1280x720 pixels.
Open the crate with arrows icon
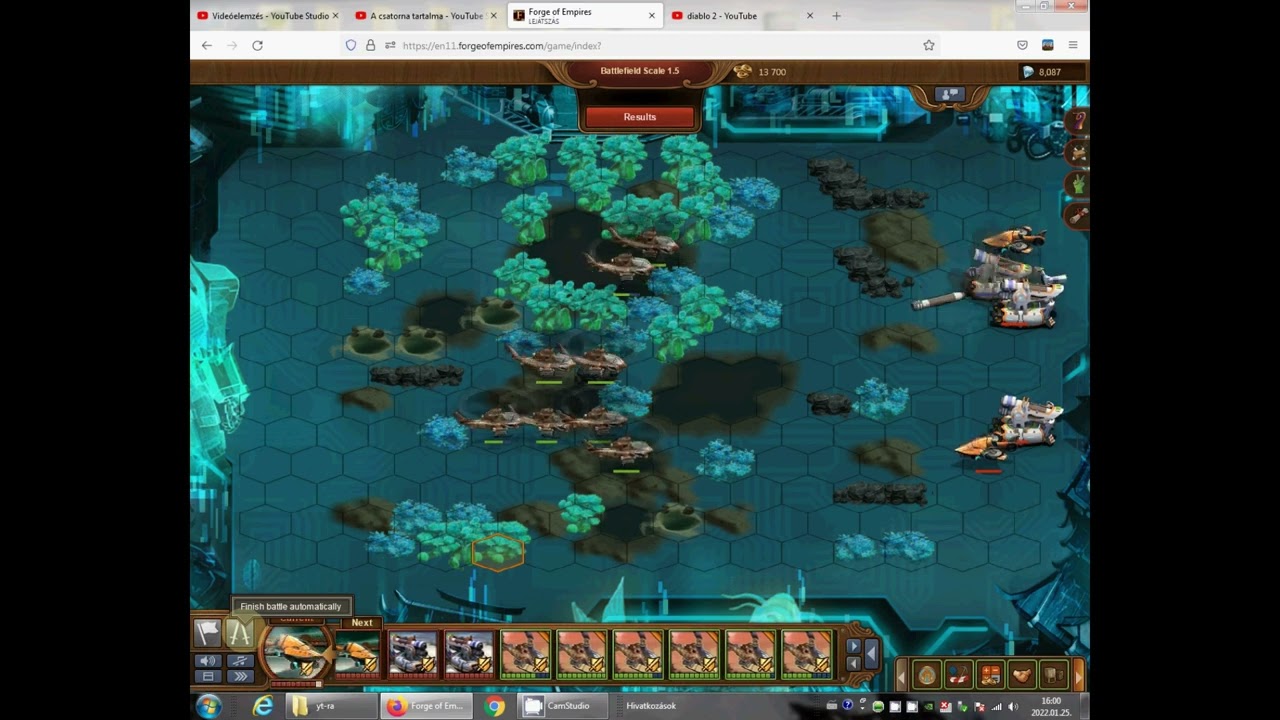(1078, 153)
